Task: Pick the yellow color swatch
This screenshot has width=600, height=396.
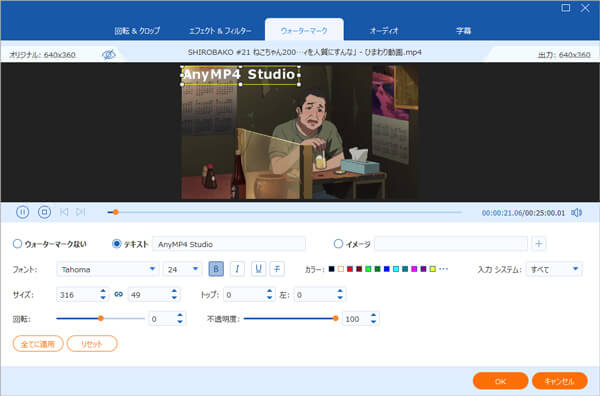Action: 432,269
